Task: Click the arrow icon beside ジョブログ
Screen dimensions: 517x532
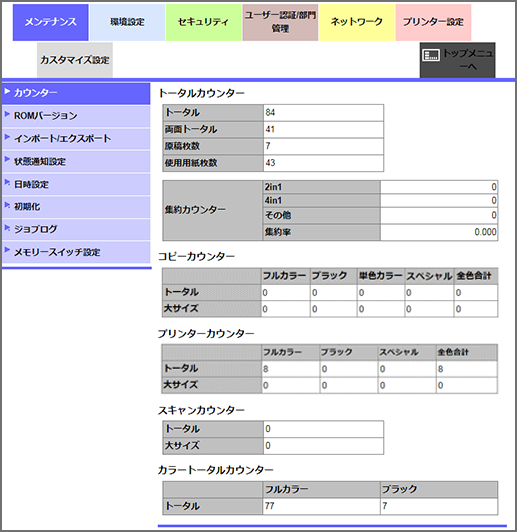Action: click(7, 227)
